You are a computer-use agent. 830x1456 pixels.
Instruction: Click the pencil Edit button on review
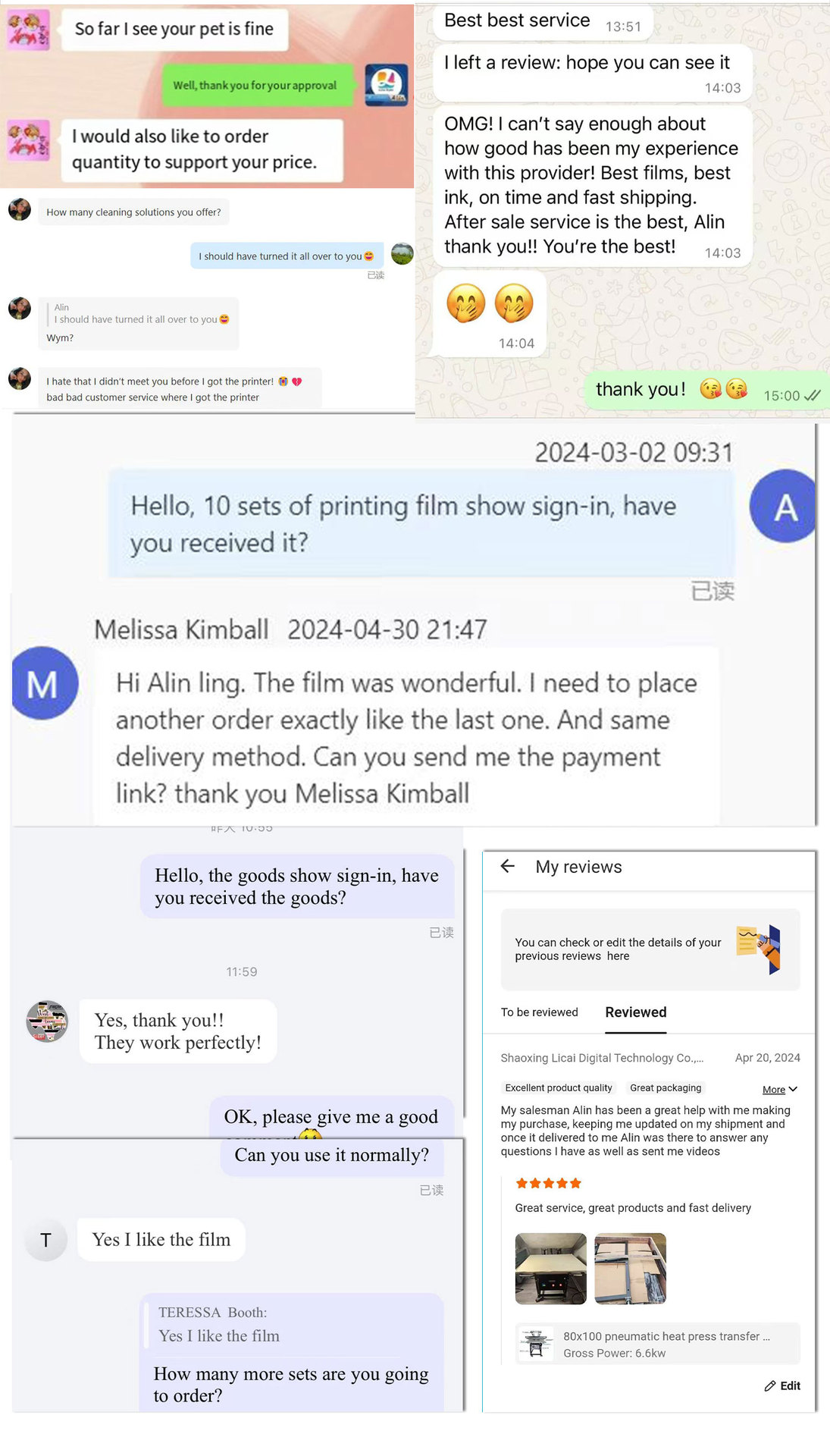782,1385
